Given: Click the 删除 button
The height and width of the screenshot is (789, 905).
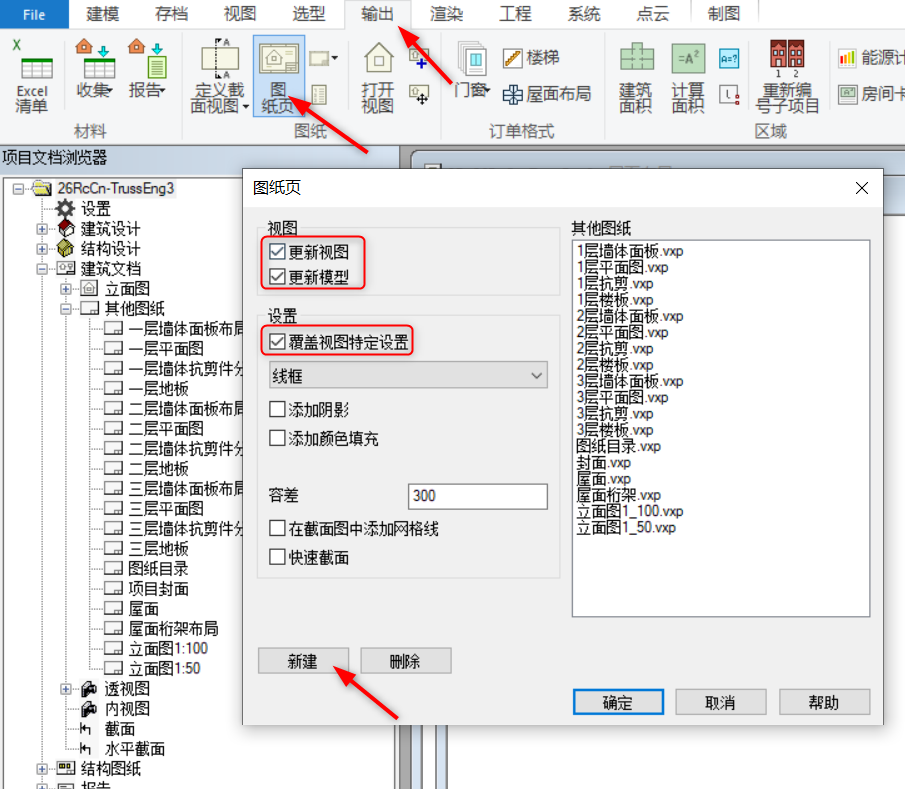Looking at the screenshot, I should click(x=406, y=661).
